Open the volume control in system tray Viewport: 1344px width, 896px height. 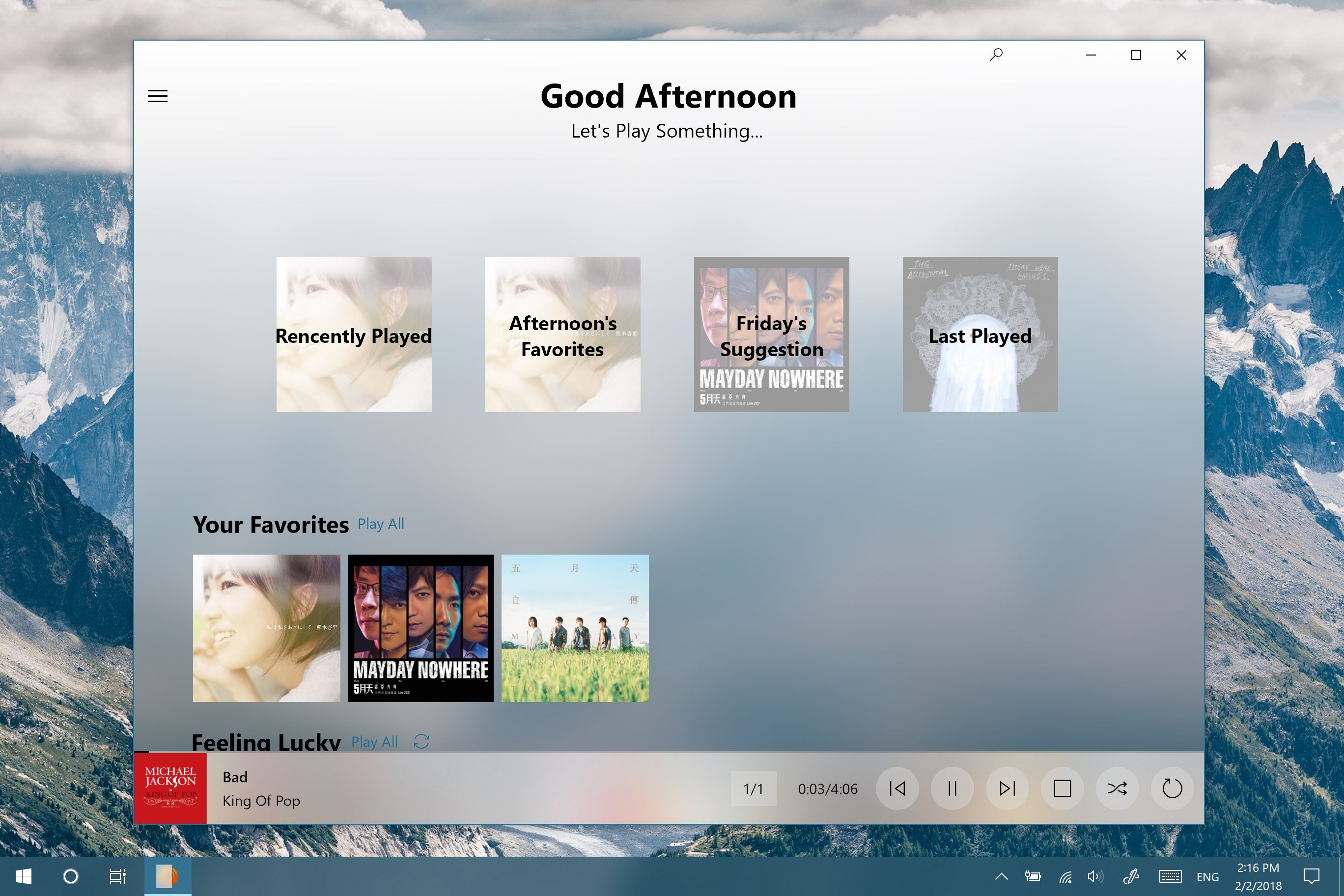point(1095,876)
